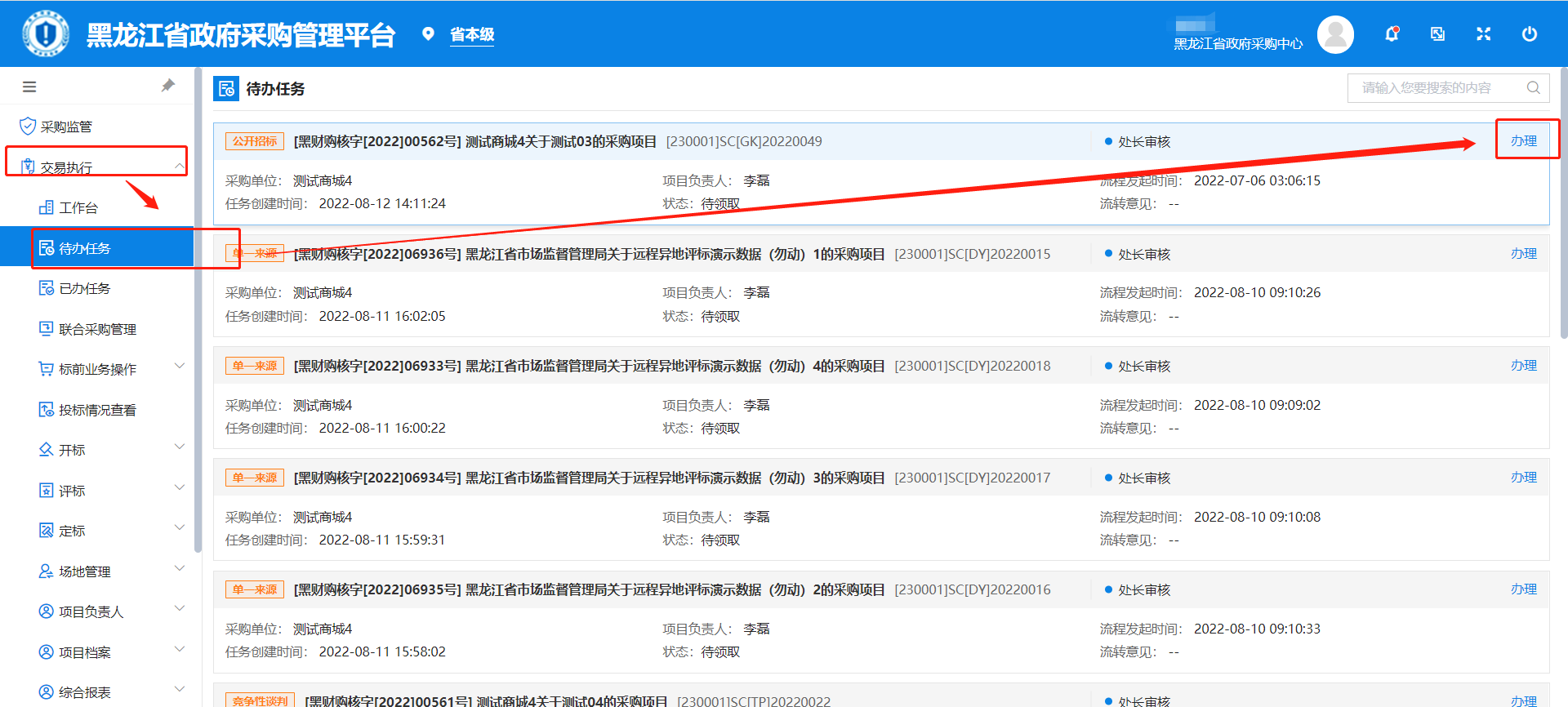The width and height of the screenshot is (1568, 707).
Task: Click the location pin icon
Action: coord(428,33)
